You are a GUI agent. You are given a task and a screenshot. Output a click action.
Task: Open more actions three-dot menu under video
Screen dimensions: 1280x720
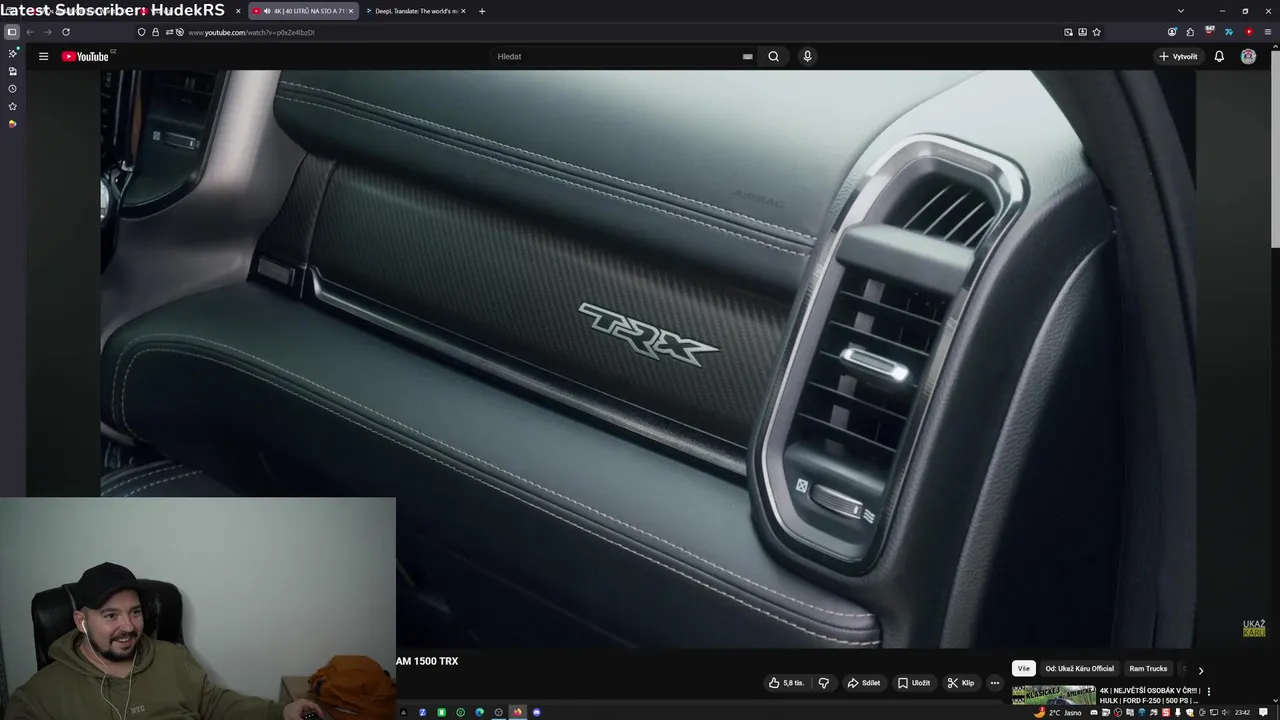(994, 683)
